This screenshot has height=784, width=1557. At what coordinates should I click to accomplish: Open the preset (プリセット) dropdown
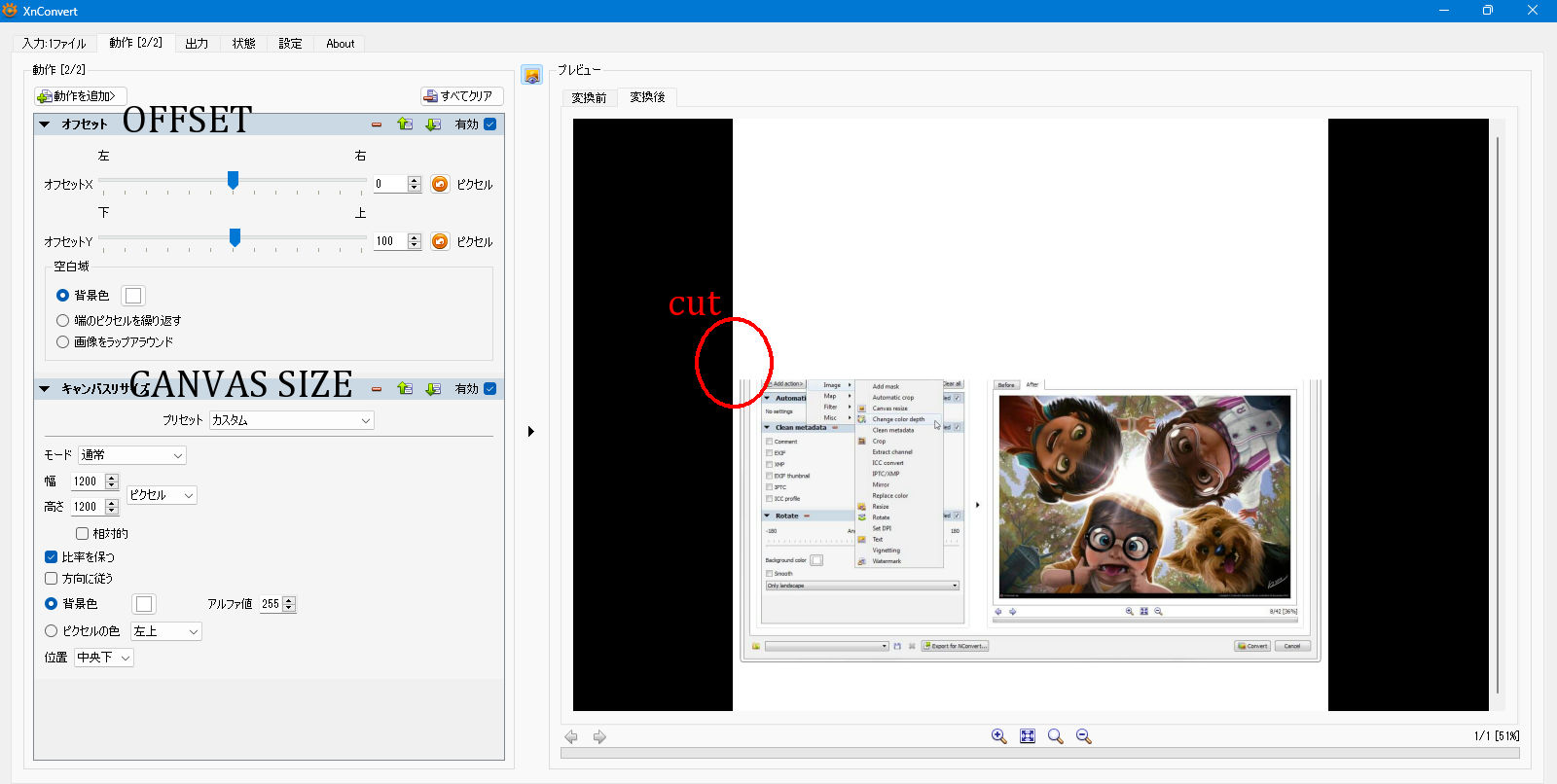291,420
